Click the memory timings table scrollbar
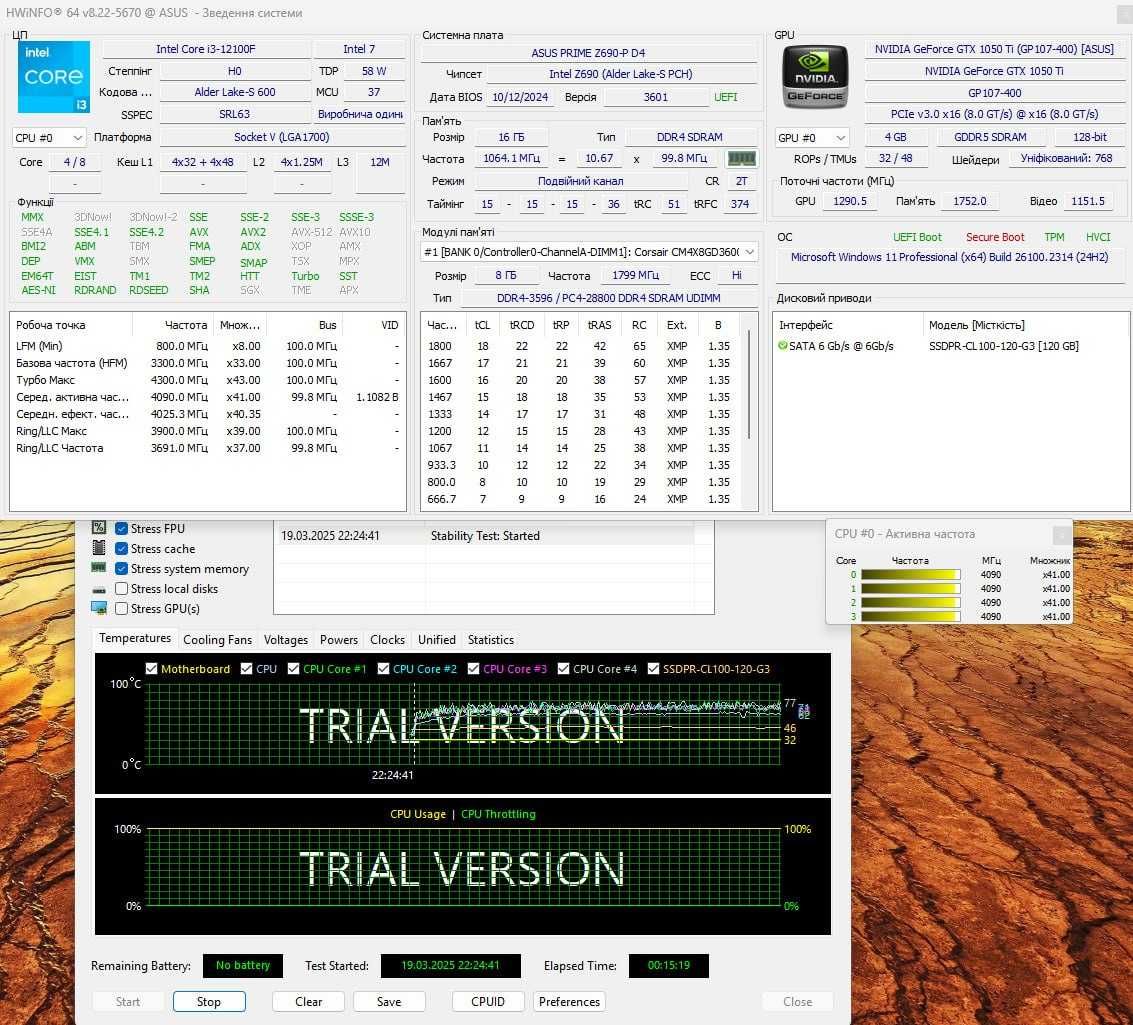The width and height of the screenshot is (1133, 1025). (749, 384)
